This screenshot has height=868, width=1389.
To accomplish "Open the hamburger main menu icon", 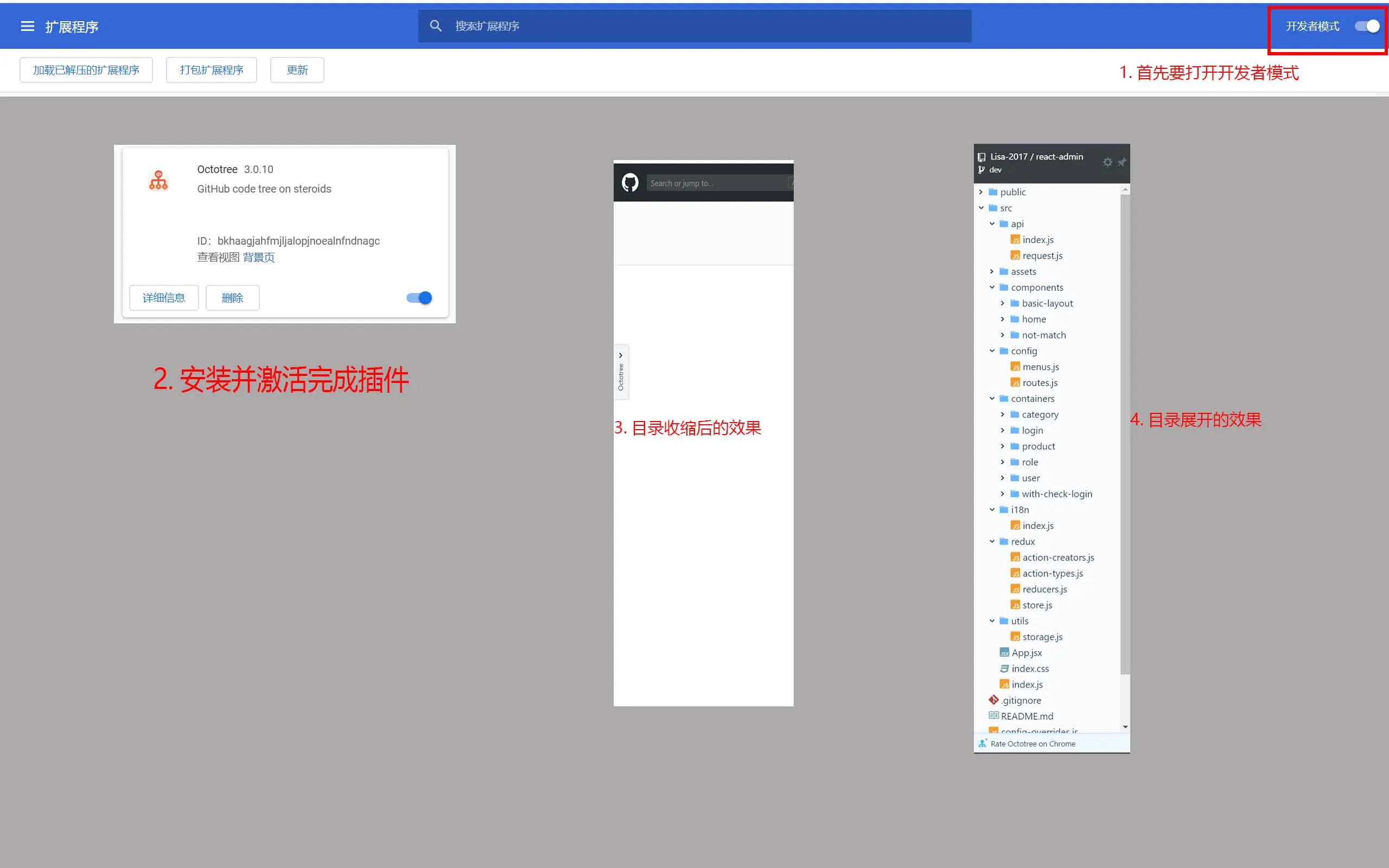I will [x=27, y=27].
